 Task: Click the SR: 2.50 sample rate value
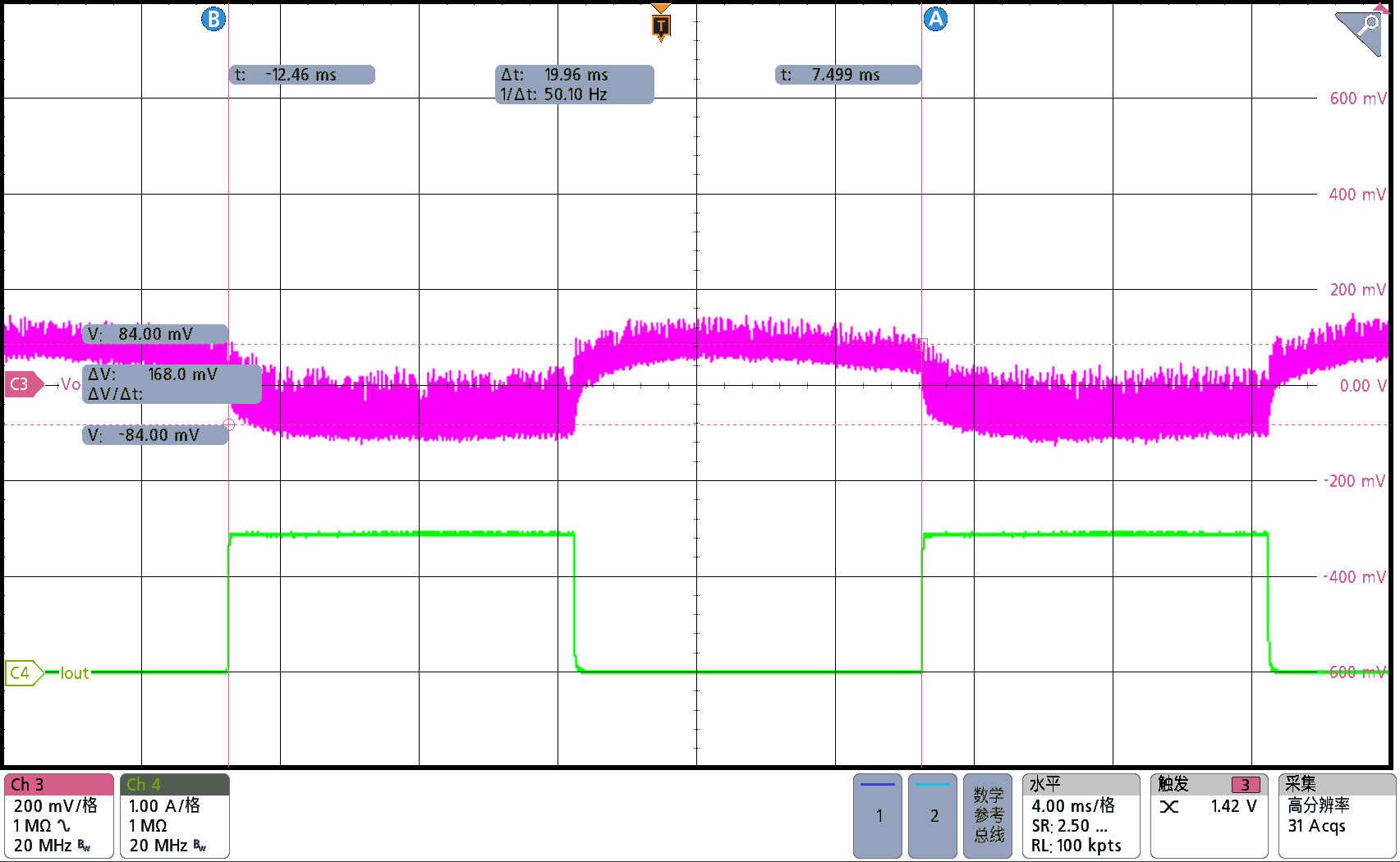tap(1069, 826)
